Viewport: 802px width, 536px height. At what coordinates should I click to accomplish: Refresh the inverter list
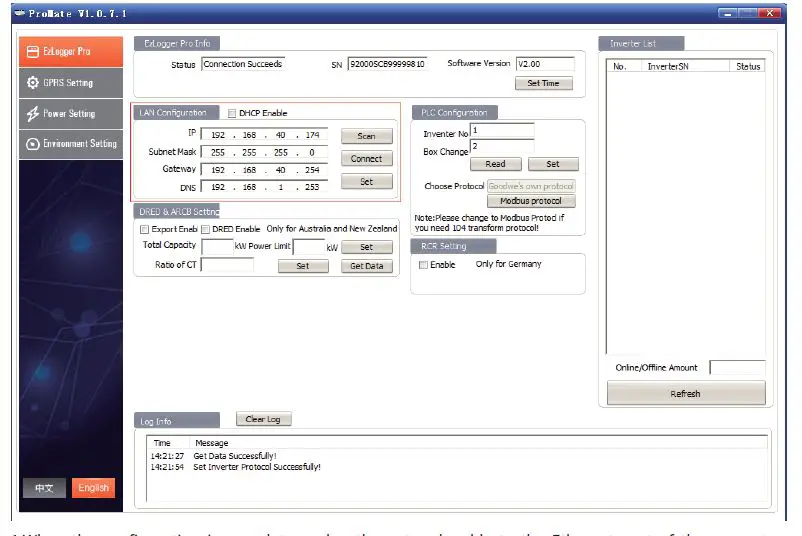(685, 393)
